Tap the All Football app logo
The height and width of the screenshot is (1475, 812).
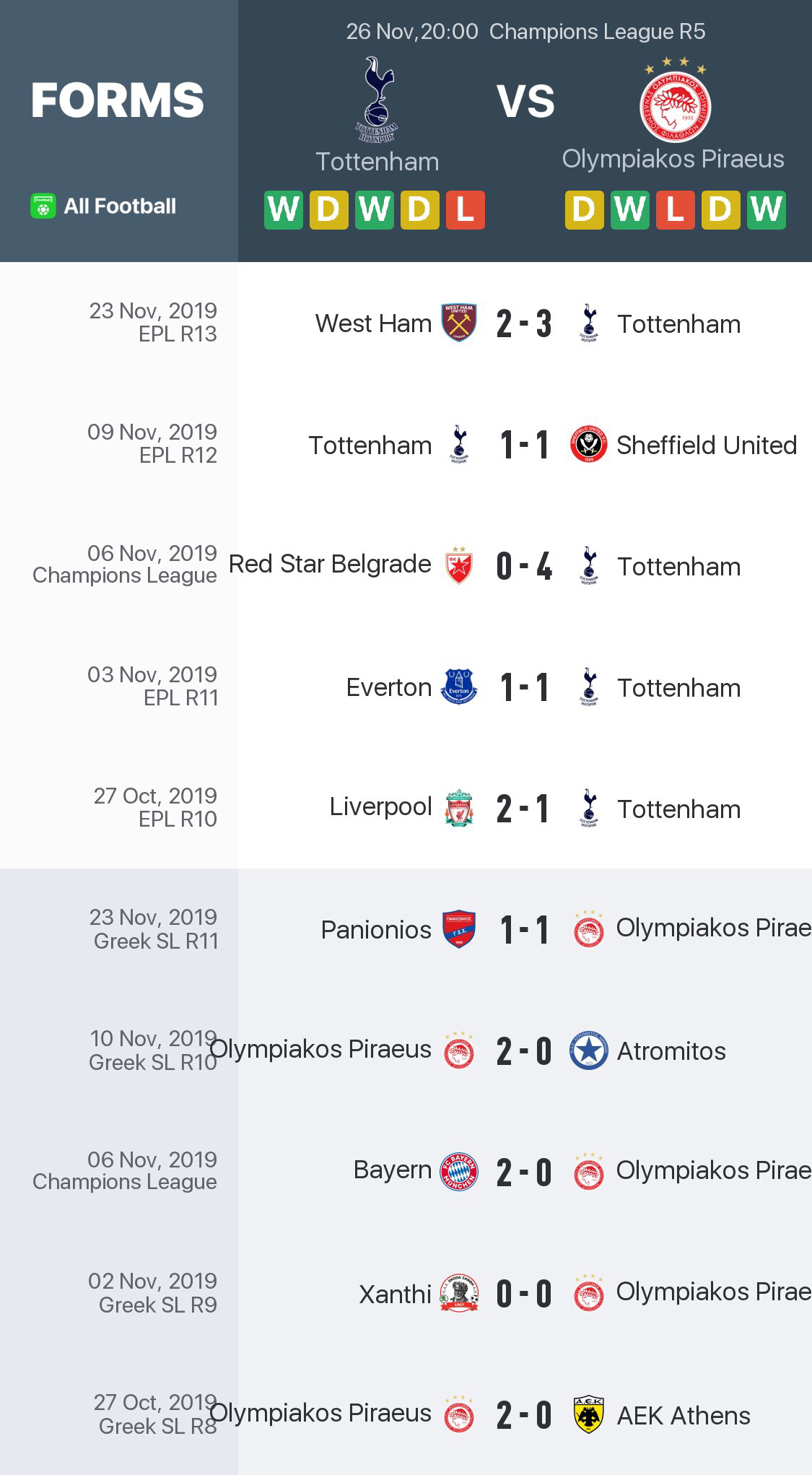tap(43, 206)
